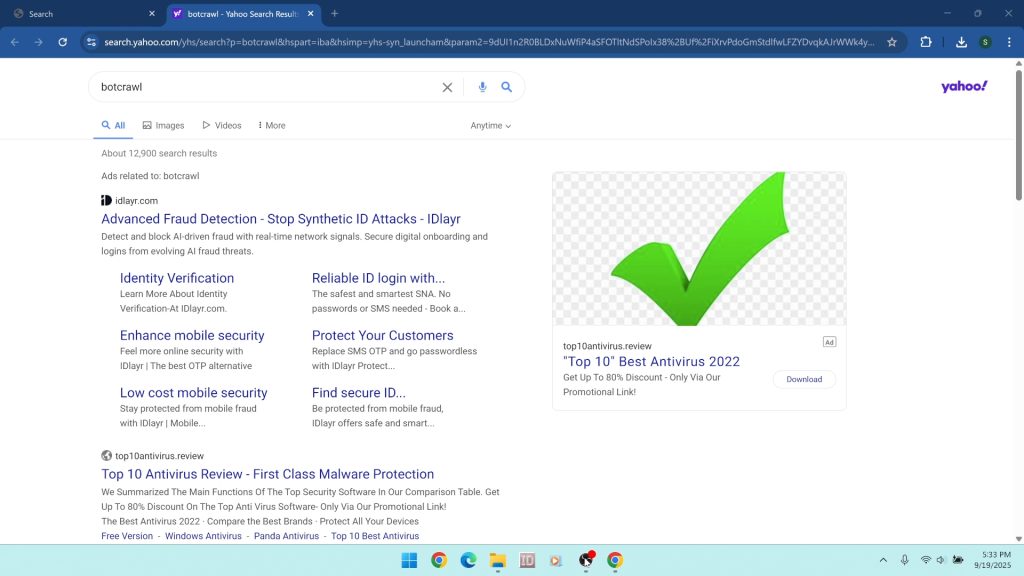Show hidden system tray icons
Viewport: 1024px width, 576px height.
[883, 560]
